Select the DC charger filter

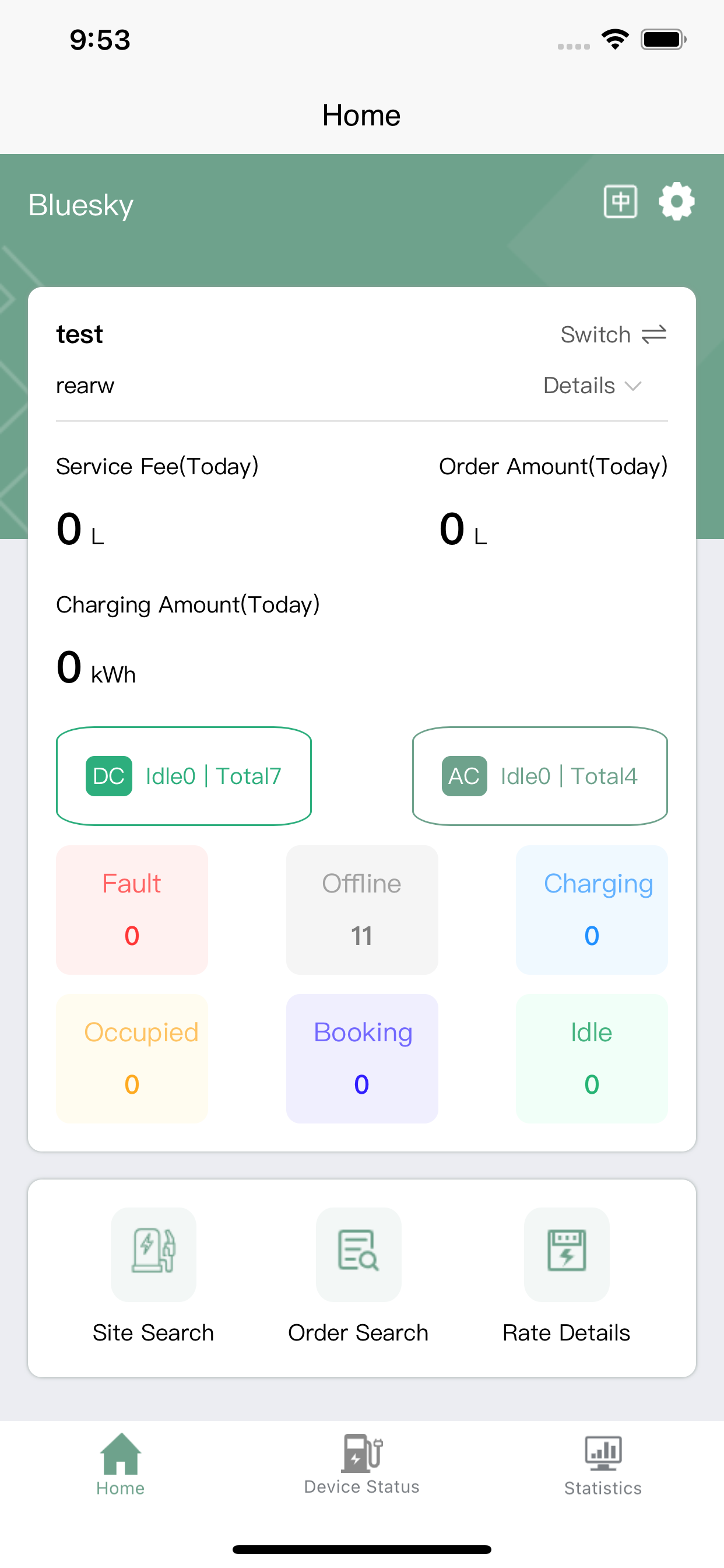click(x=184, y=776)
